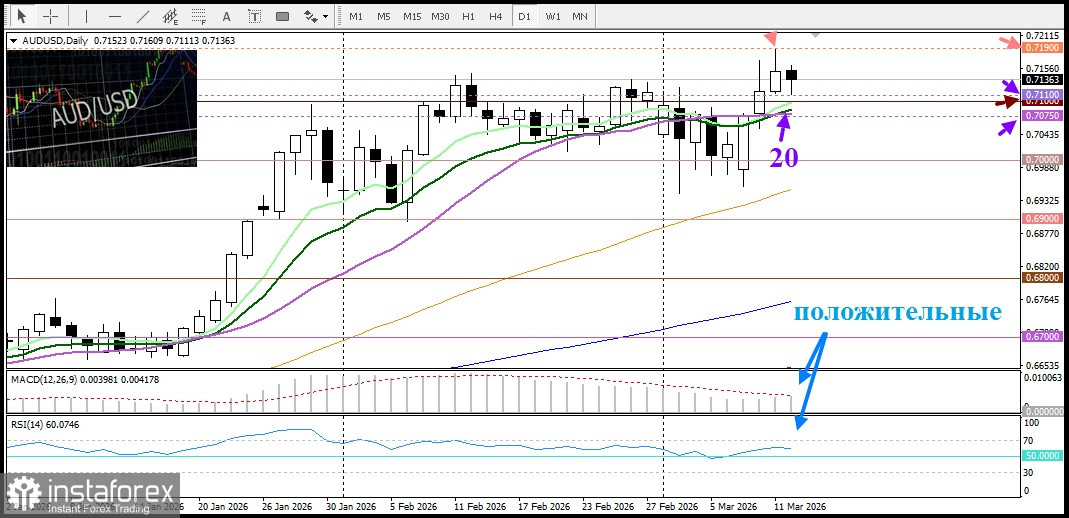
Task: Activate the crosshair tool
Action: [50, 16]
